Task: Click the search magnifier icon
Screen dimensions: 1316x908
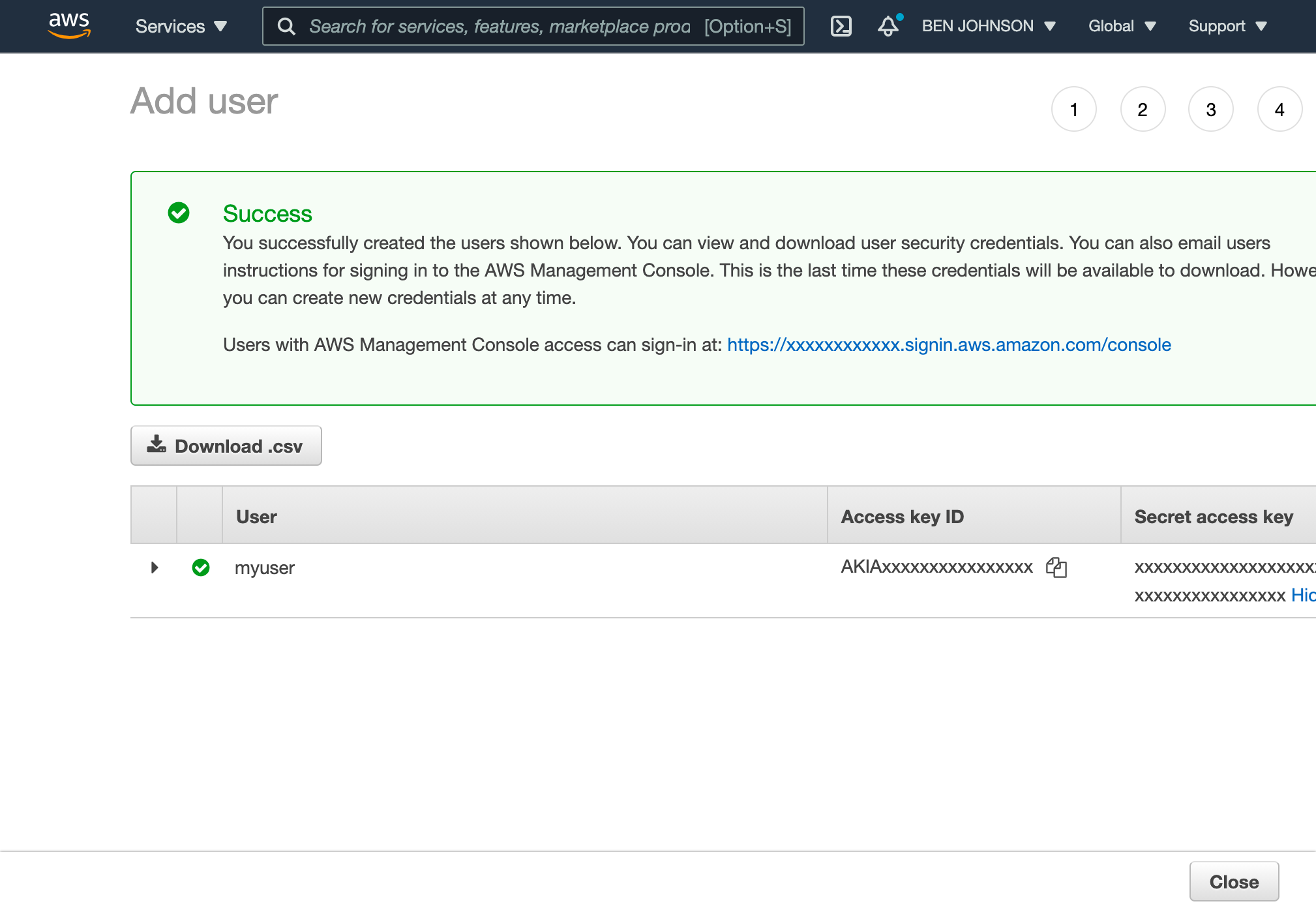Action: coord(287,26)
